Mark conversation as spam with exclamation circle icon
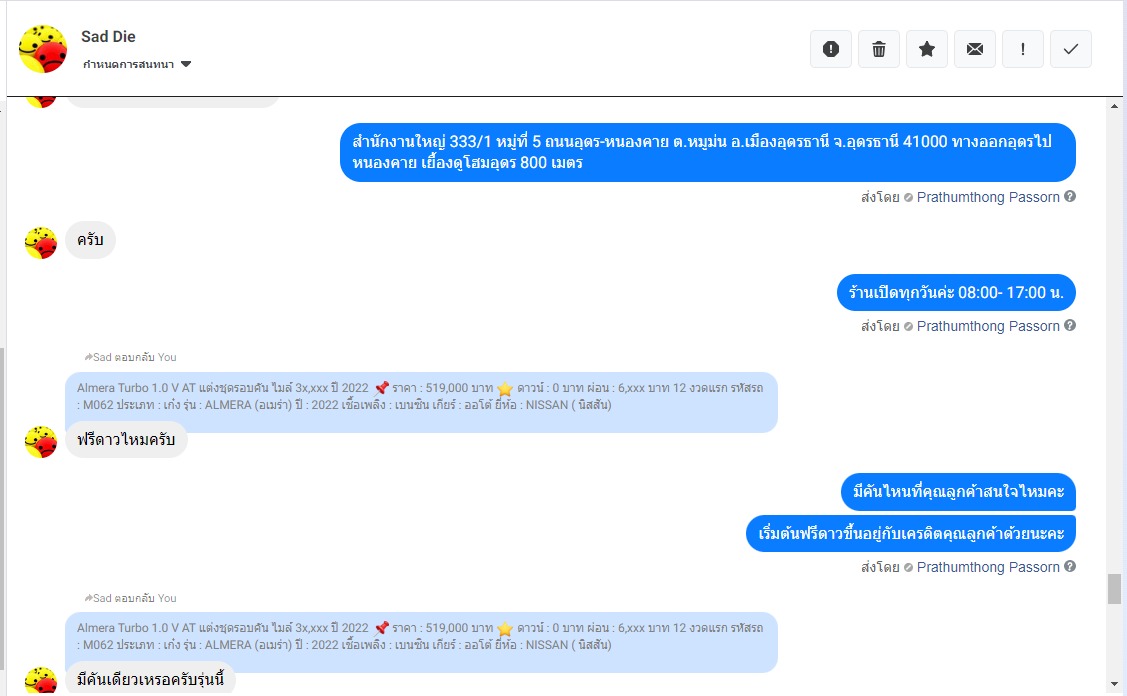The width and height of the screenshot is (1127, 696). click(831, 49)
